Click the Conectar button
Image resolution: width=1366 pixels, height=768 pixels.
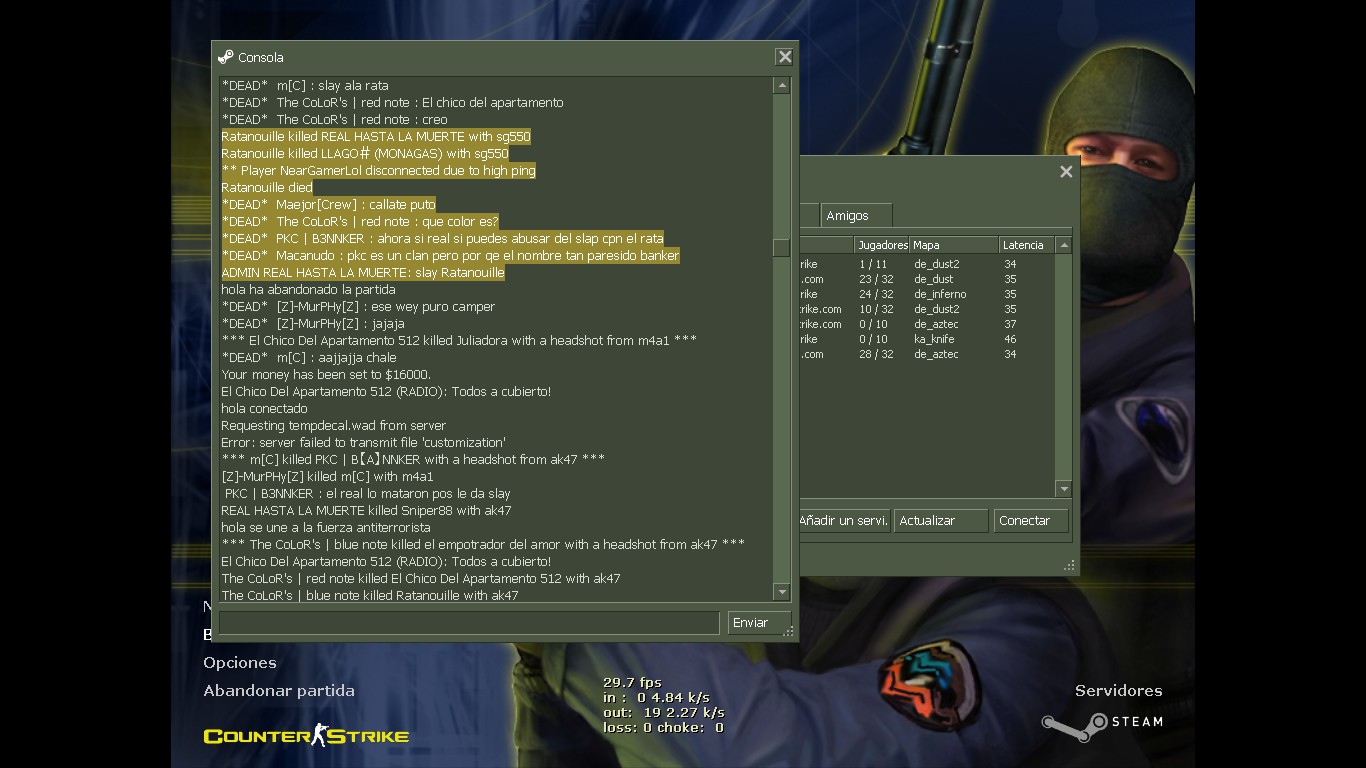[1031, 521]
